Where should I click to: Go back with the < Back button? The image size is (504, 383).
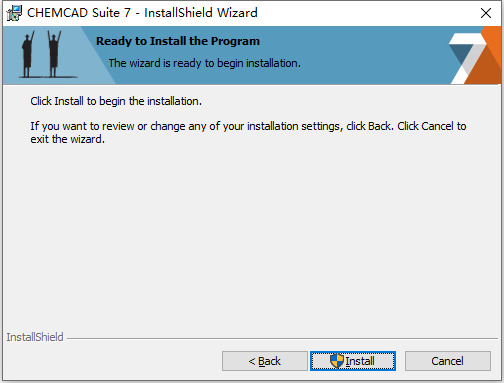(265, 361)
